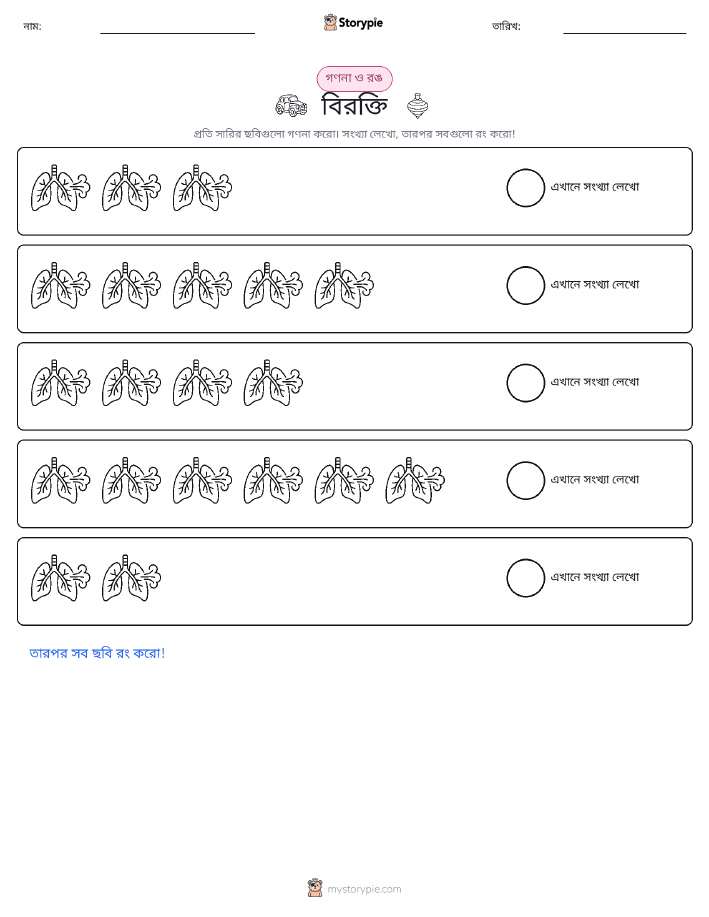Click the spinning top icon beside title
Image resolution: width=709 pixels, height=917 pixels.
(x=417, y=106)
